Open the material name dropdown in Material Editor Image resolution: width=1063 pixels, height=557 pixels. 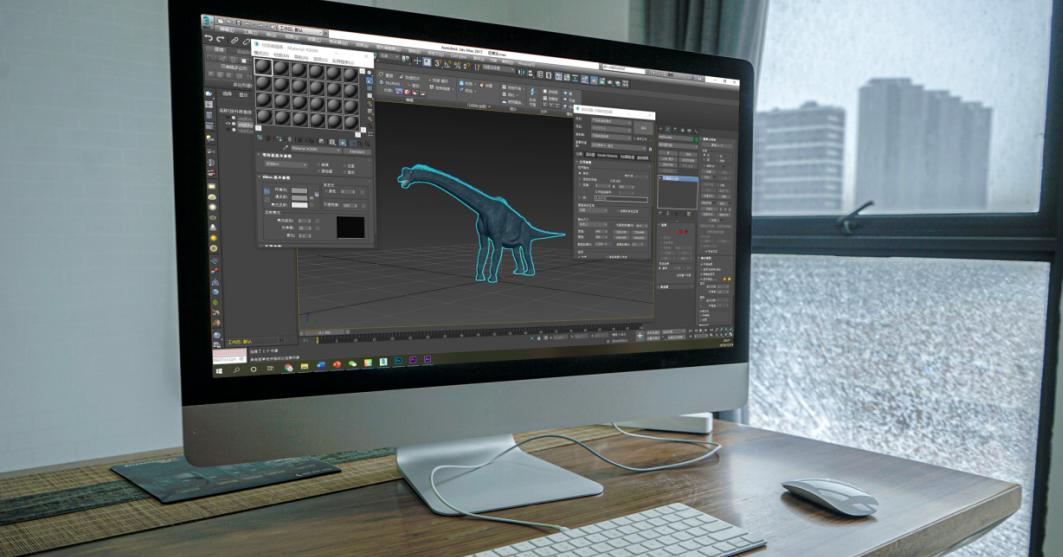point(315,149)
